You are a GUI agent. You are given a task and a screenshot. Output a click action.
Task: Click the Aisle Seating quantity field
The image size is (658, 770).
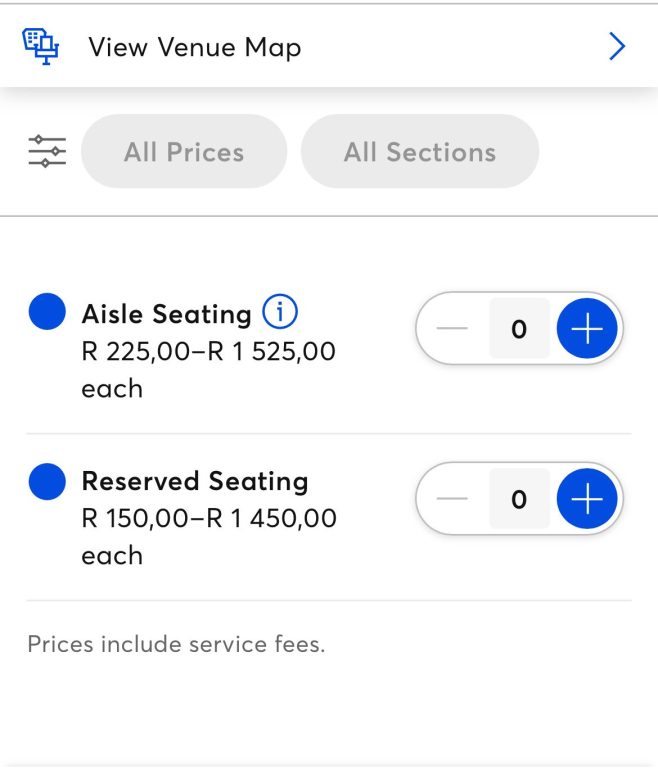pos(519,329)
